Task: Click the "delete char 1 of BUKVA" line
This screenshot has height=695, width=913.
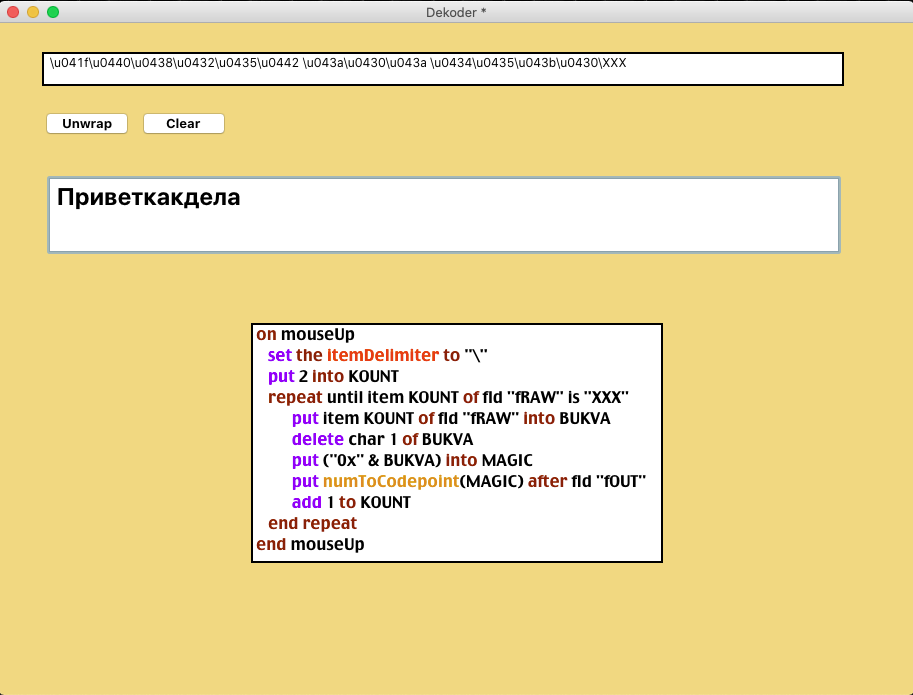Action: point(382,439)
